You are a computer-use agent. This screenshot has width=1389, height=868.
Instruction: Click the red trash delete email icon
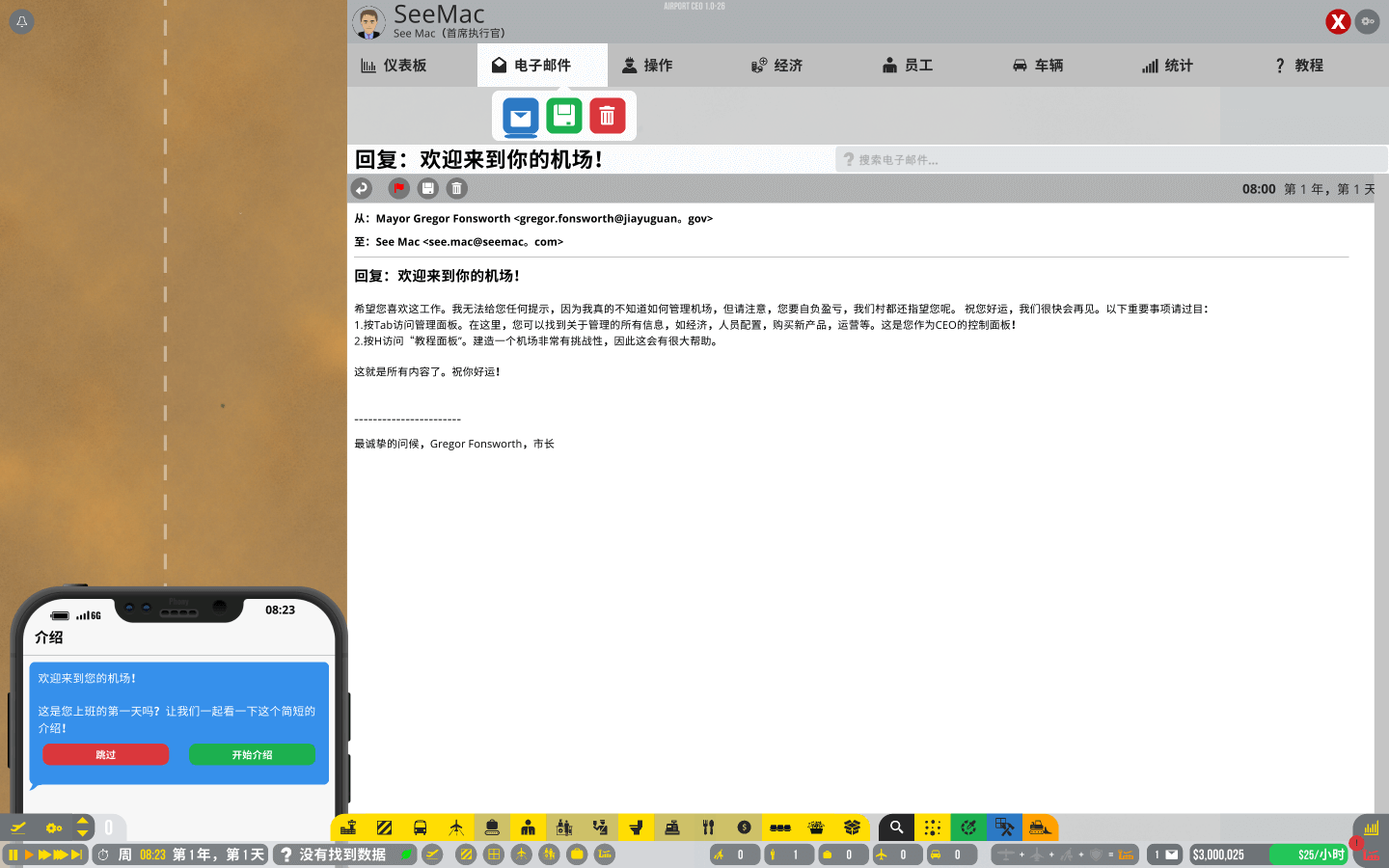tap(607, 117)
